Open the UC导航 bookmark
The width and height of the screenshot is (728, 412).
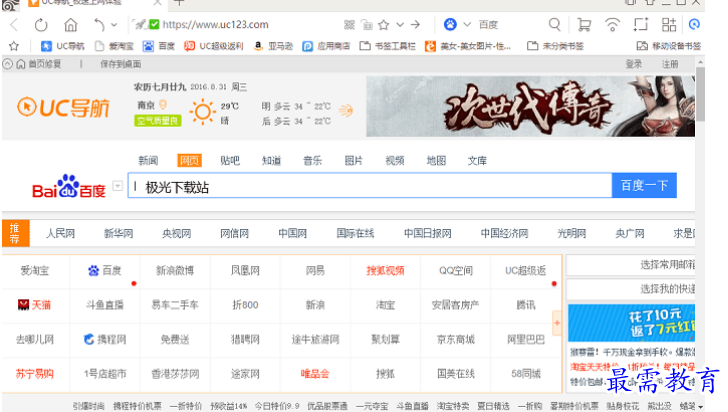[63, 46]
